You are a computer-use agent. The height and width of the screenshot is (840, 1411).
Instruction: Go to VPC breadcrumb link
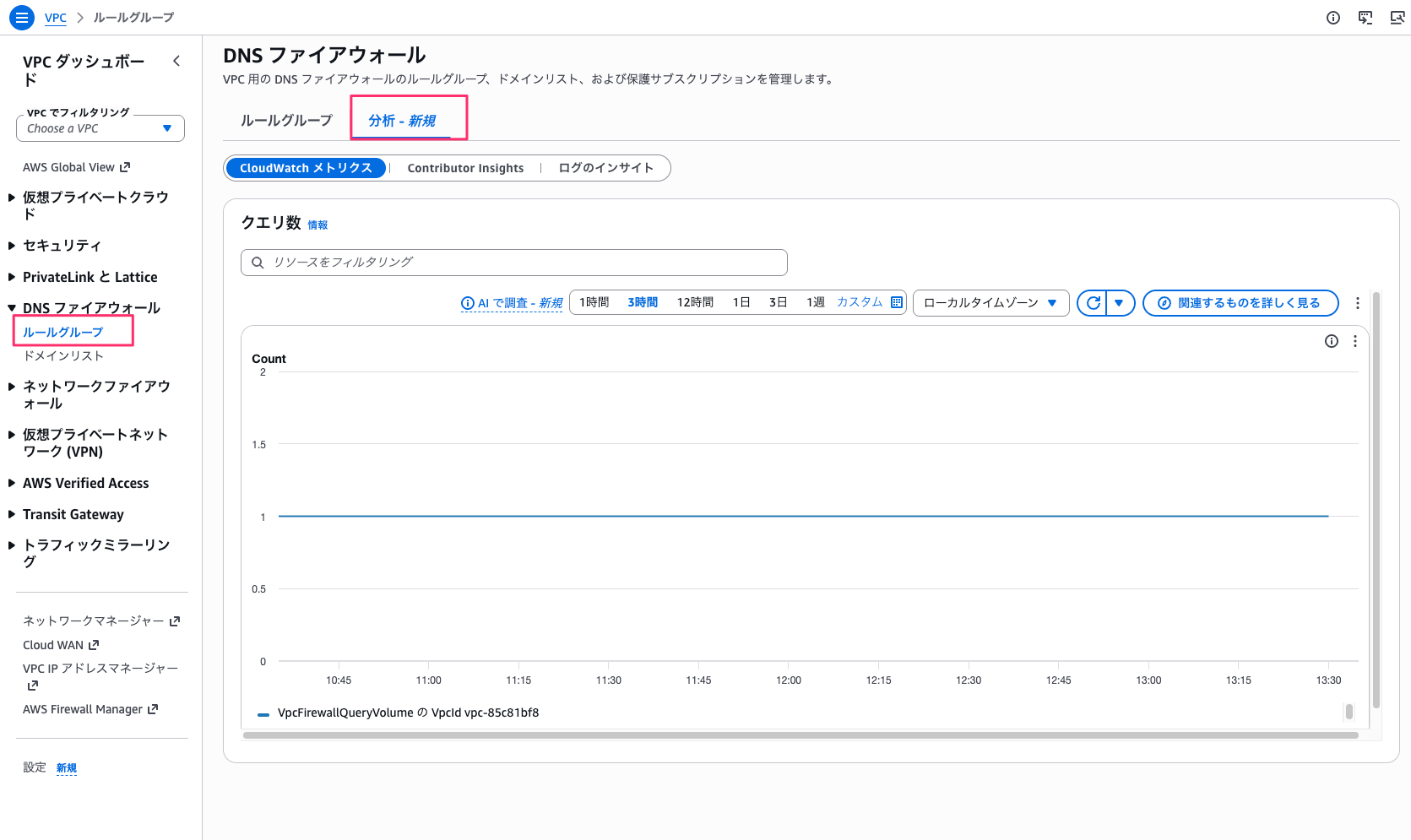[x=56, y=18]
